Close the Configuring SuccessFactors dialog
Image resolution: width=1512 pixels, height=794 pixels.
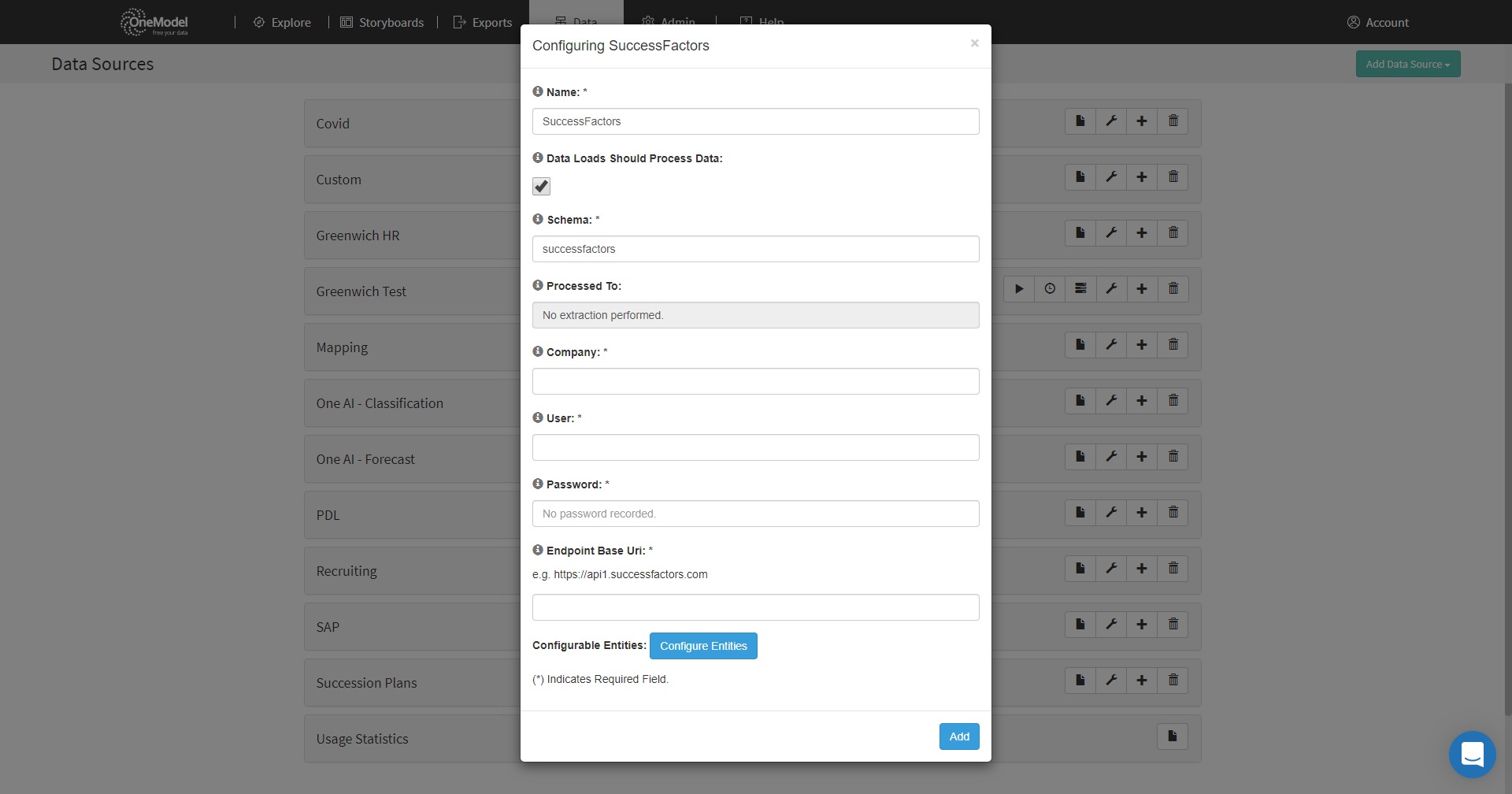974,43
